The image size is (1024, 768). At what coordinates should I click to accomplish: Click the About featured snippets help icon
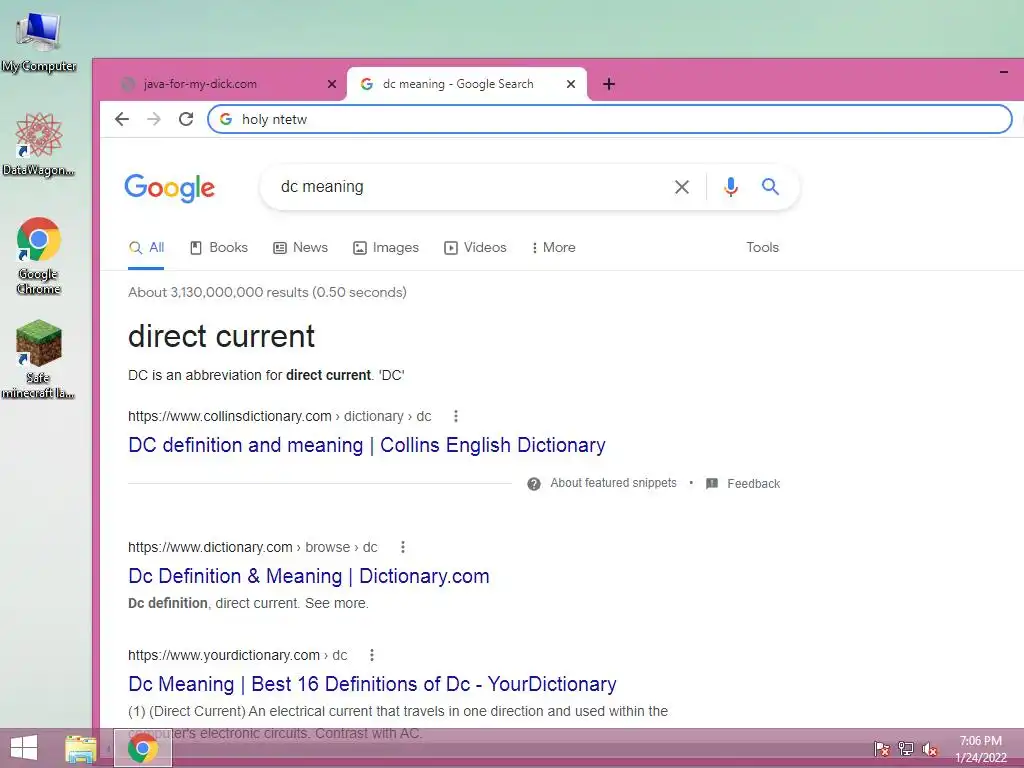534,483
